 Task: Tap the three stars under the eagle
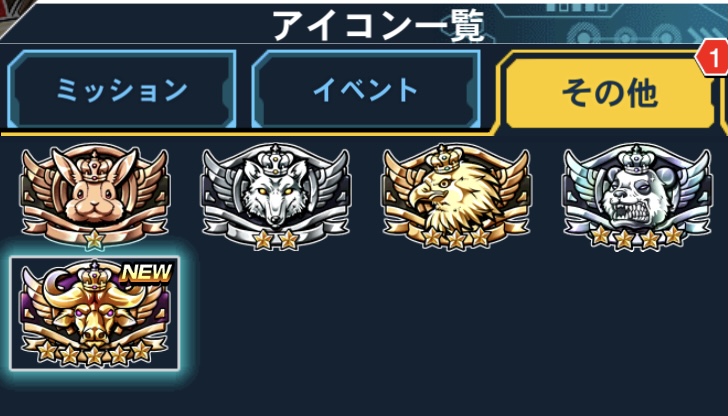coord(456,238)
